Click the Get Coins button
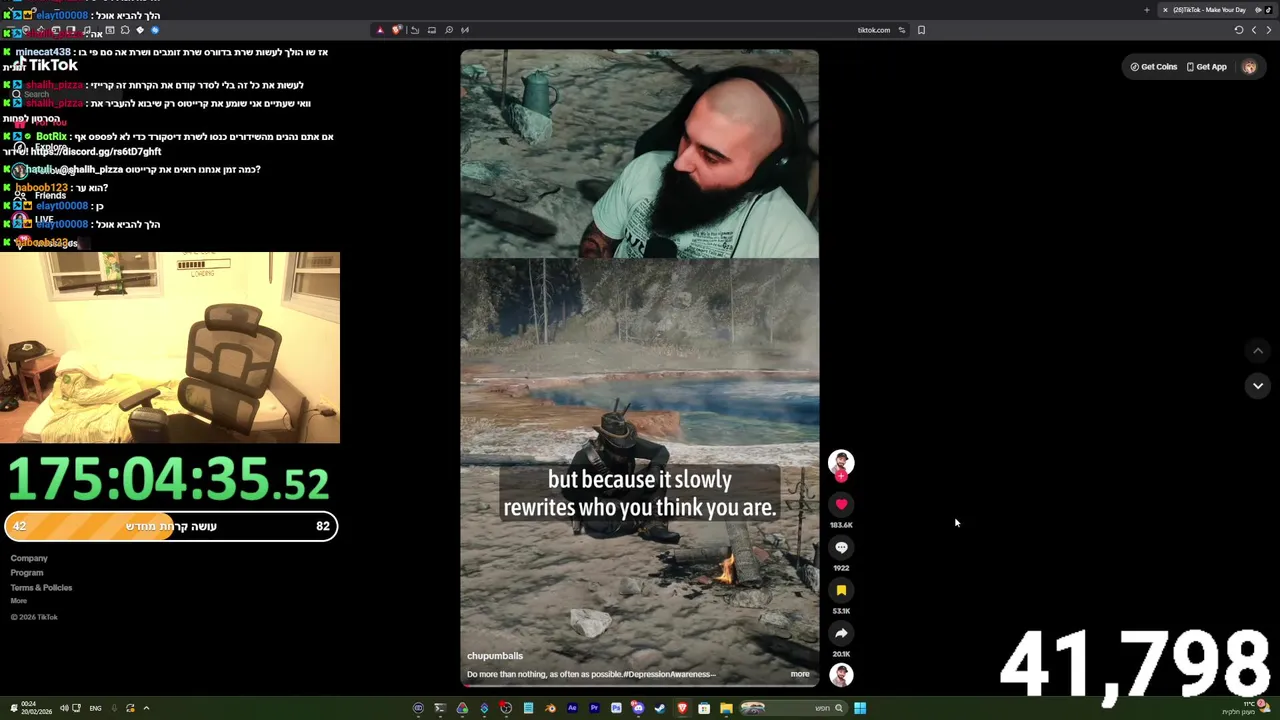The height and width of the screenshot is (720, 1280). tap(1154, 67)
